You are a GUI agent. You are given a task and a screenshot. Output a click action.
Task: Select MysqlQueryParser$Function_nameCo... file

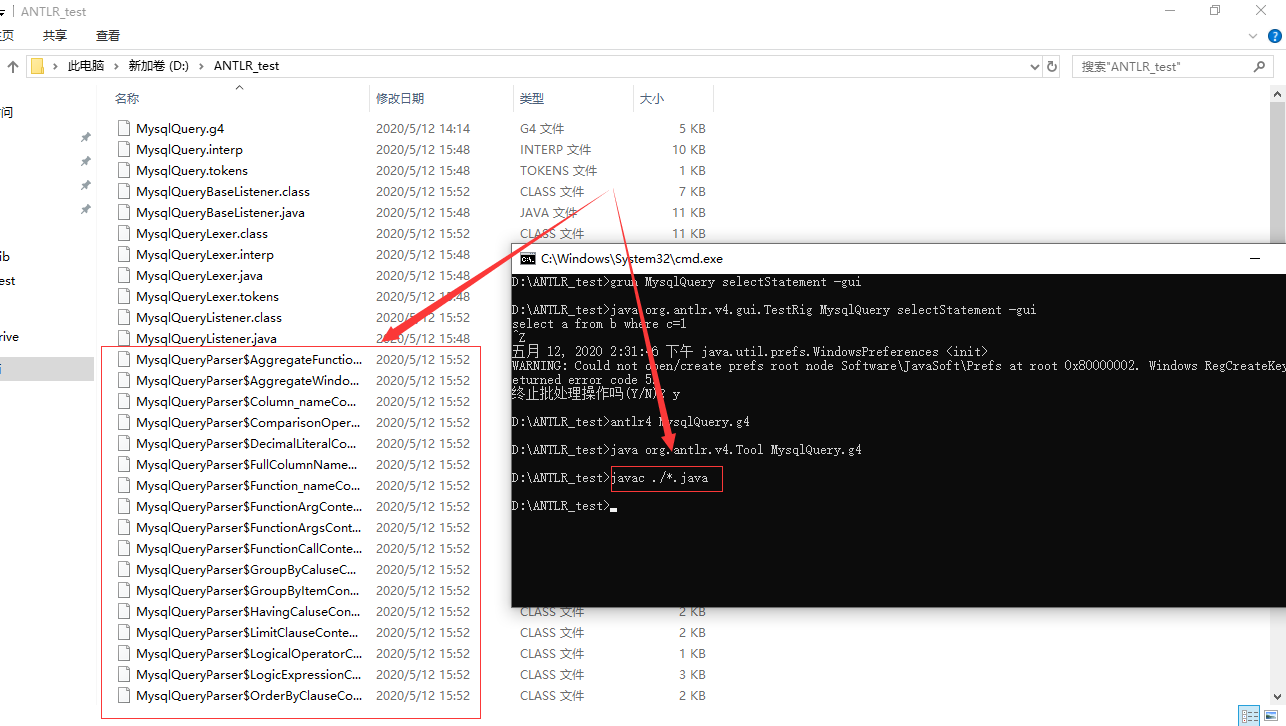248,485
